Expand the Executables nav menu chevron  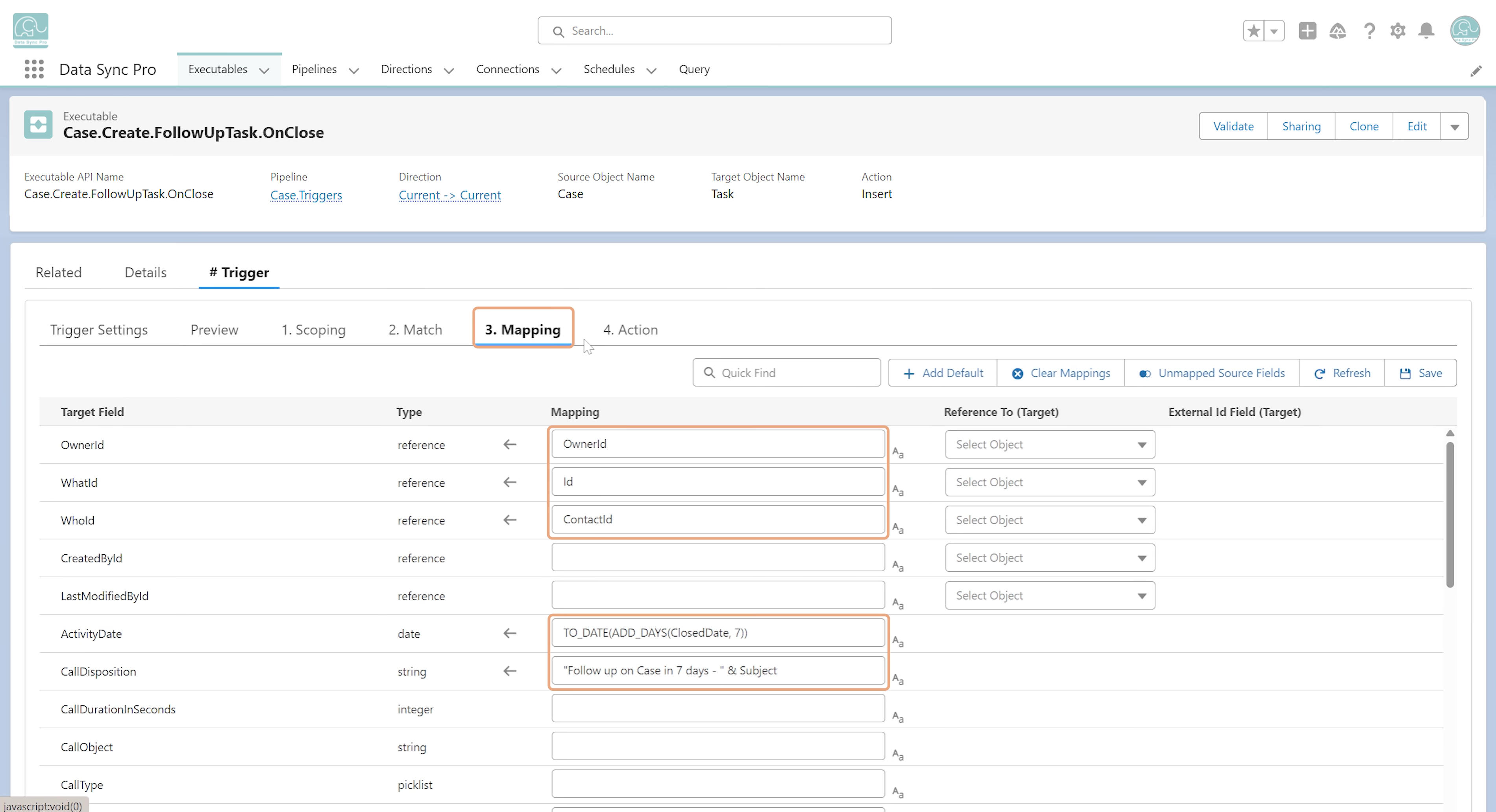[264, 70]
